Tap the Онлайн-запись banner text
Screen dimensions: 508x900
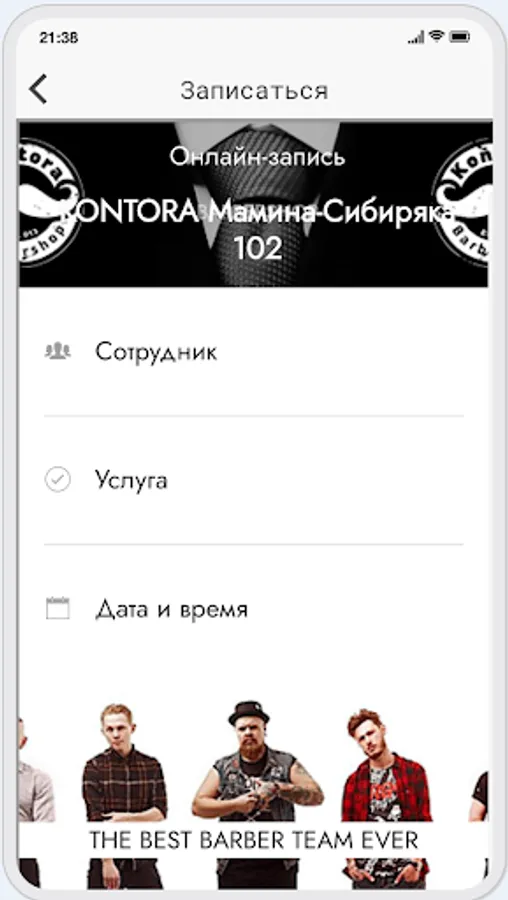pyautogui.click(x=257, y=156)
